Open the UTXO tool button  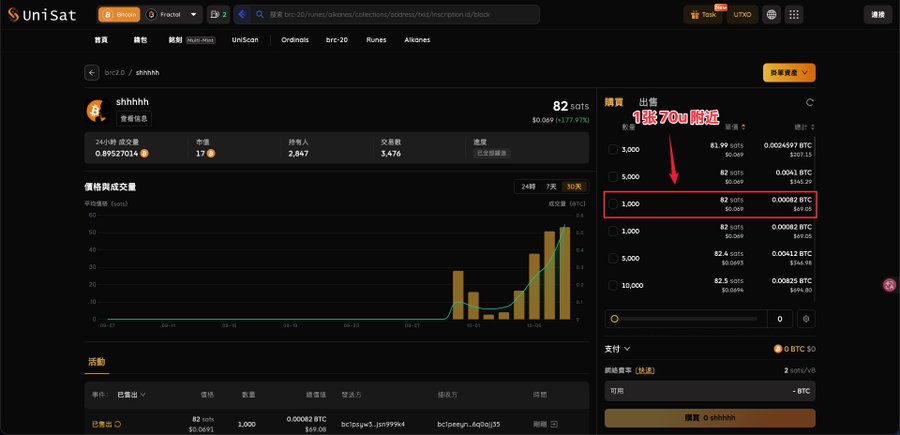click(742, 15)
